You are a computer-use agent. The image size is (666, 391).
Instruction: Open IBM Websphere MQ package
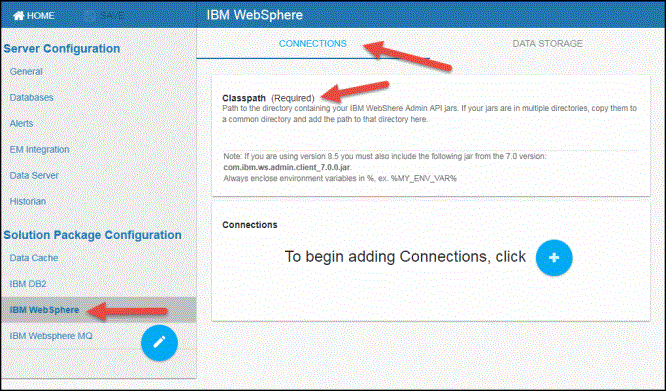51,336
